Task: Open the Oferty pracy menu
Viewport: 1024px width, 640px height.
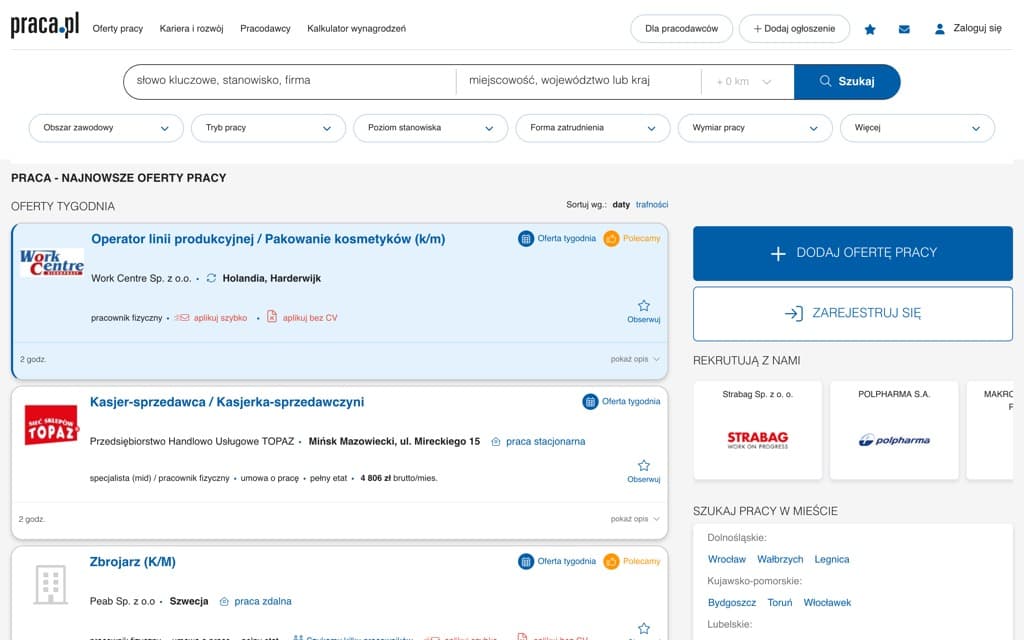Action: 117,29
